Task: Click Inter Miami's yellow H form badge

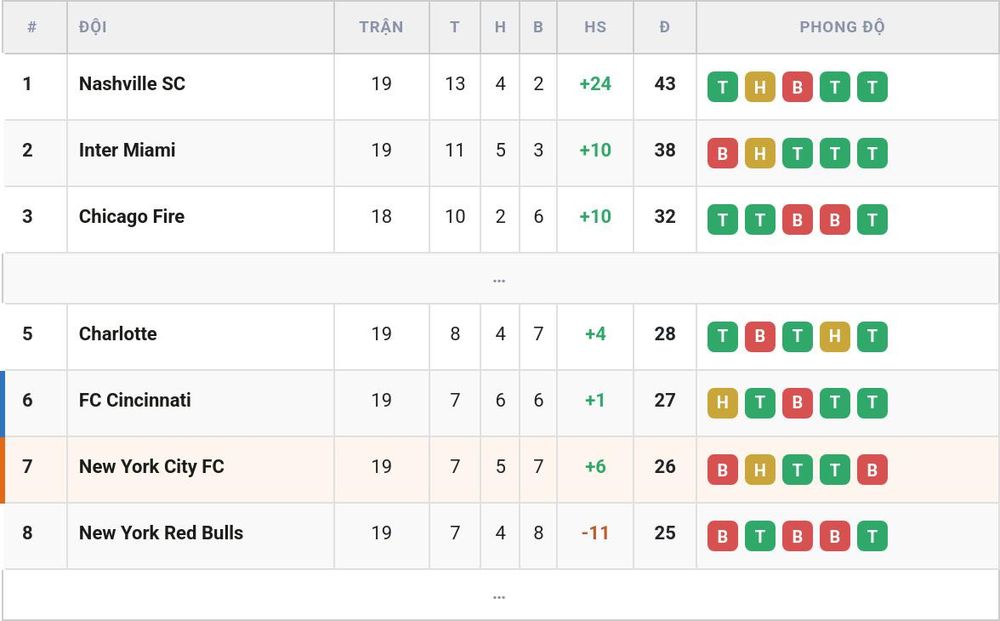Action: 760,153
